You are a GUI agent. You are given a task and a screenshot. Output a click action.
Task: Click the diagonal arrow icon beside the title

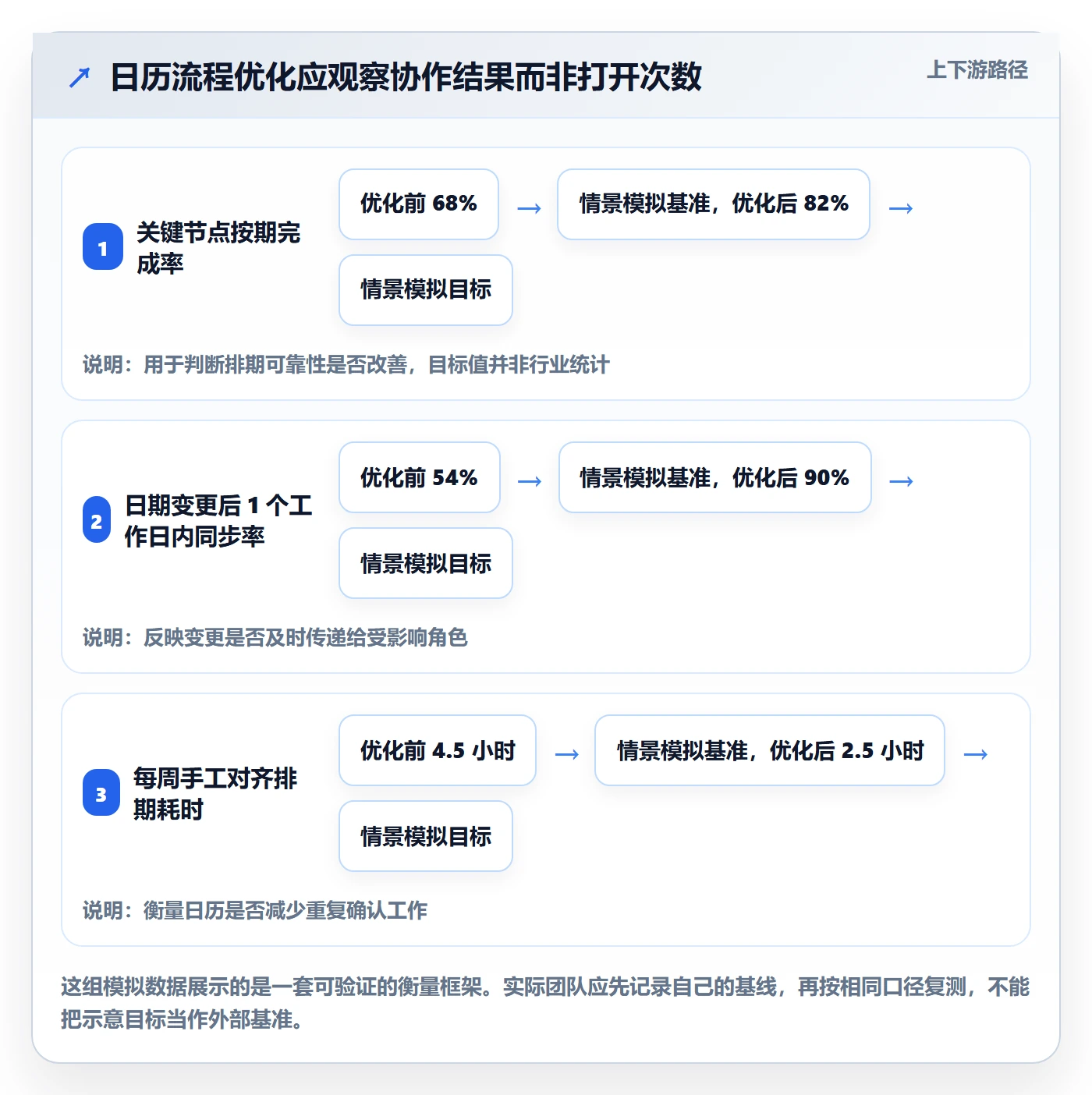pyautogui.click(x=80, y=77)
